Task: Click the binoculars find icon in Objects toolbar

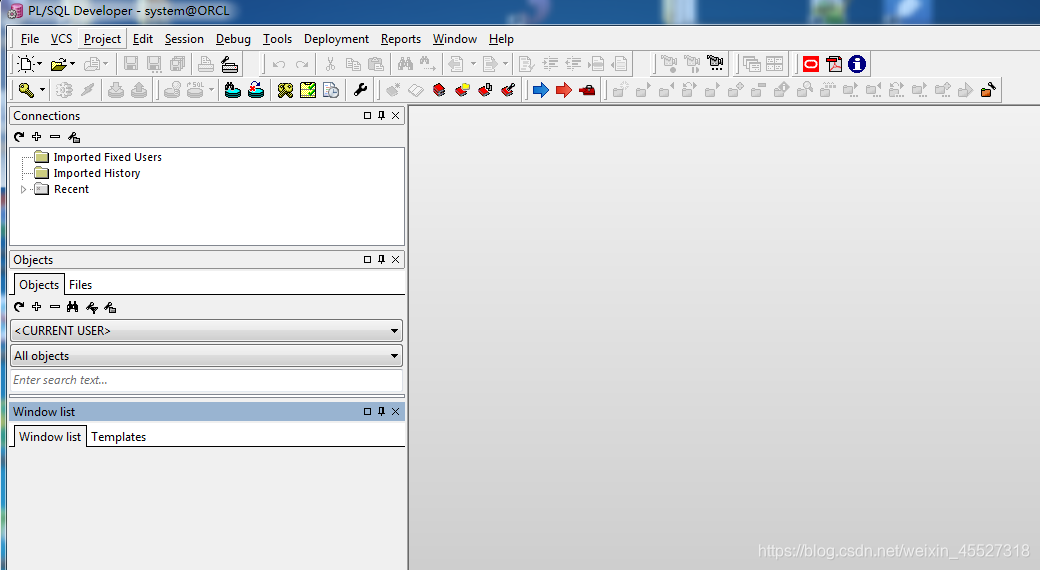Action: [73, 307]
